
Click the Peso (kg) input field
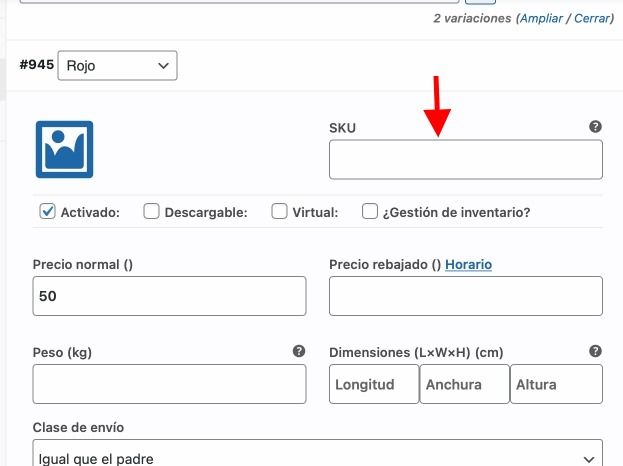[169, 384]
